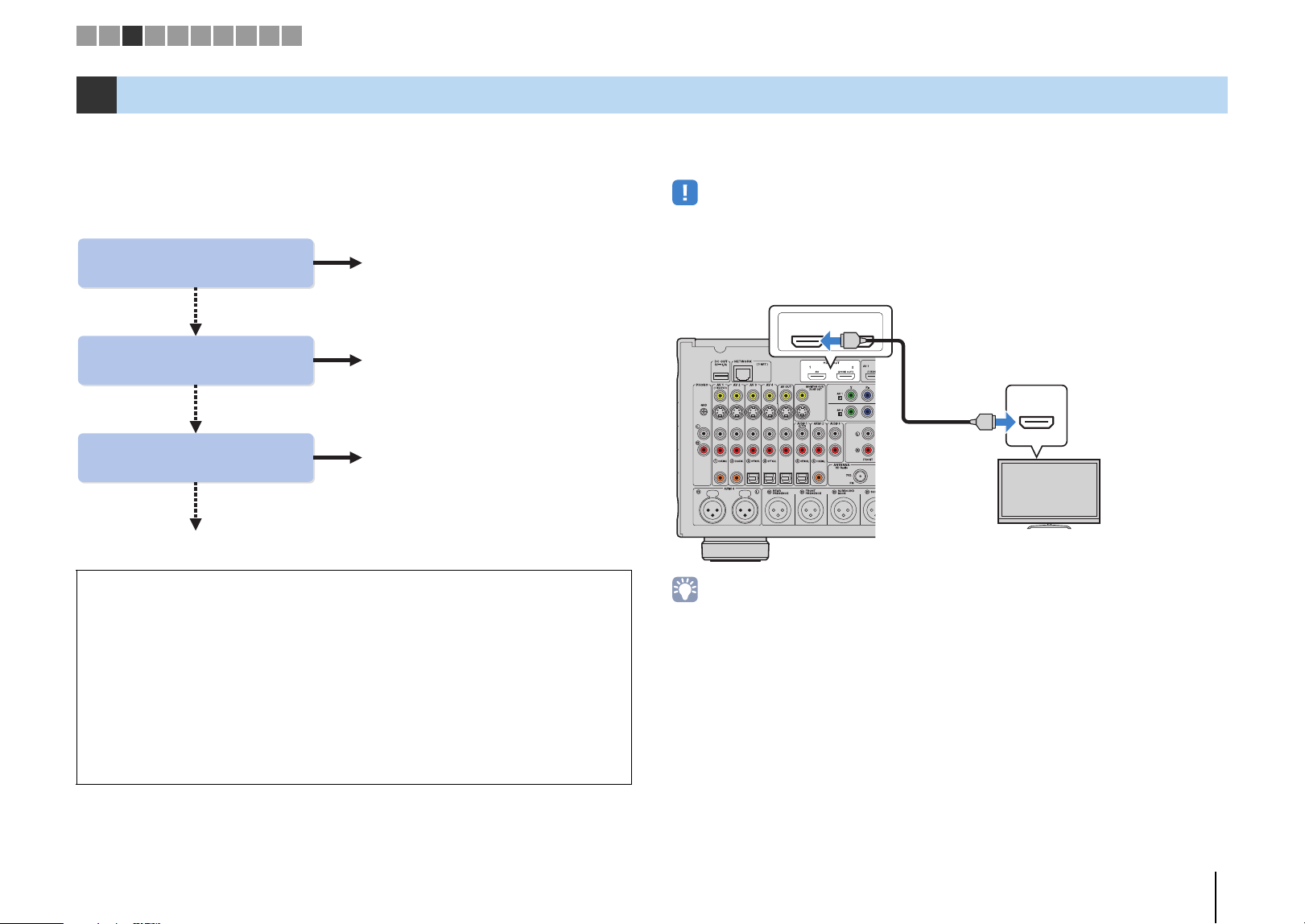Image resolution: width=1305 pixels, height=924 pixels.
Task: Click the blue arrow pointing into TV HDMI
Action: 1004,421
